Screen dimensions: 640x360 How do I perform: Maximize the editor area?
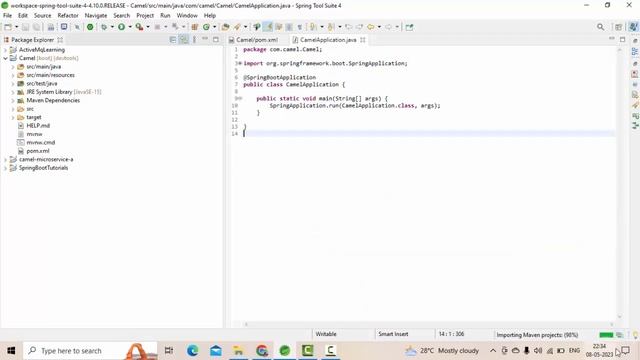[622, 39]
